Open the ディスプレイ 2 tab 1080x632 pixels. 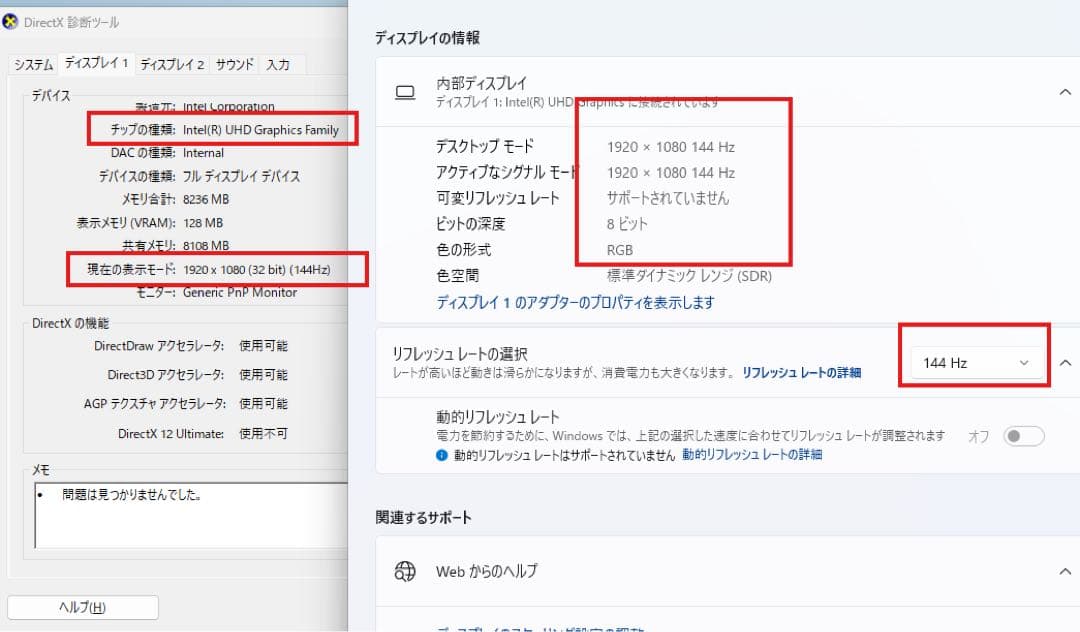click(x=172, y=65)
